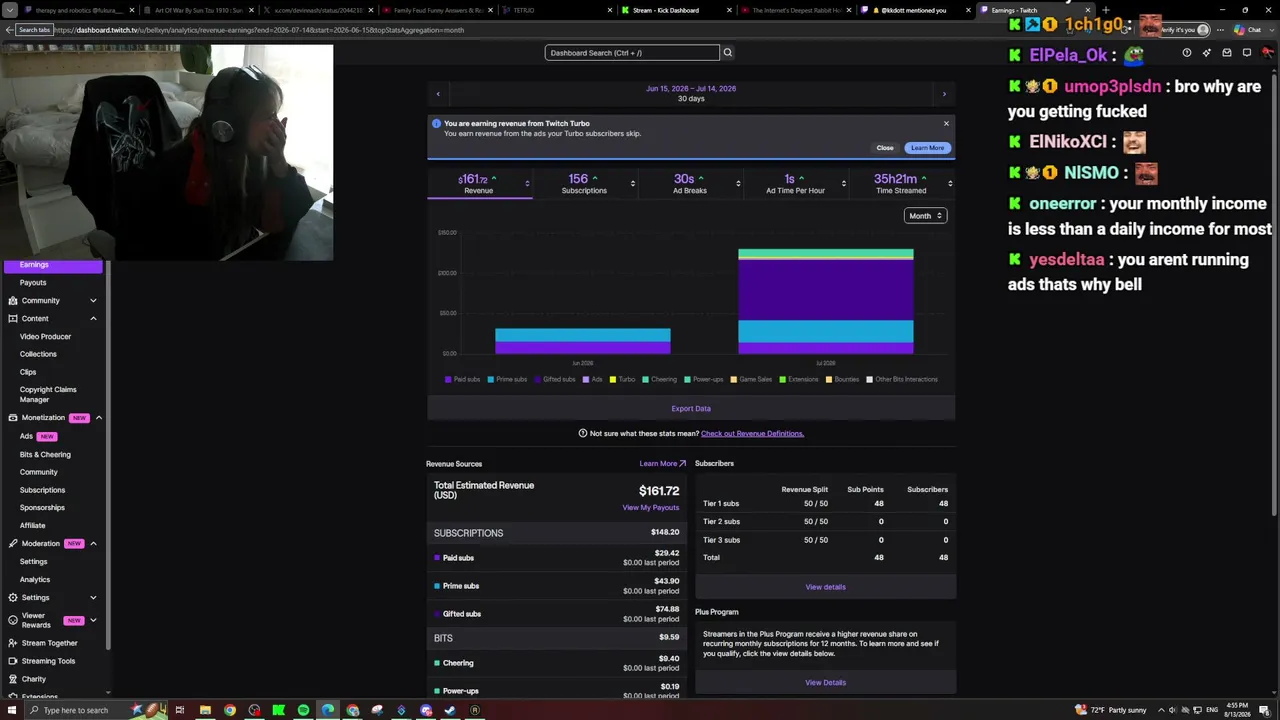Click the dashboard search magnifier icon

pos(728,53)
